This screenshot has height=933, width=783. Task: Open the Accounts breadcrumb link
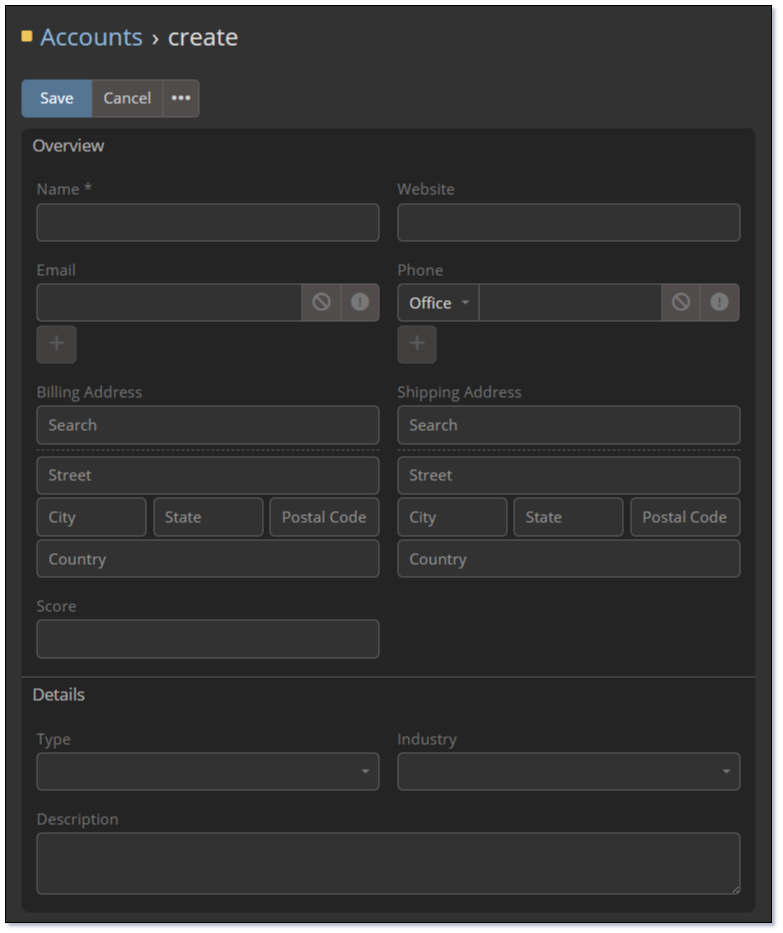click(92, 37)
